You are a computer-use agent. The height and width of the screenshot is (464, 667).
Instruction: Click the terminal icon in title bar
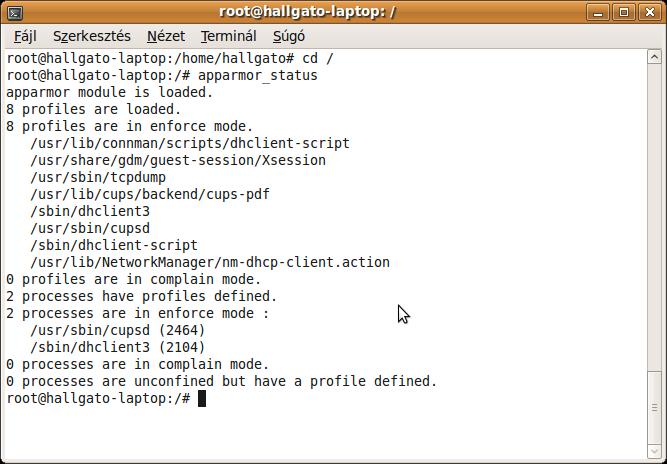click(15, 13)
